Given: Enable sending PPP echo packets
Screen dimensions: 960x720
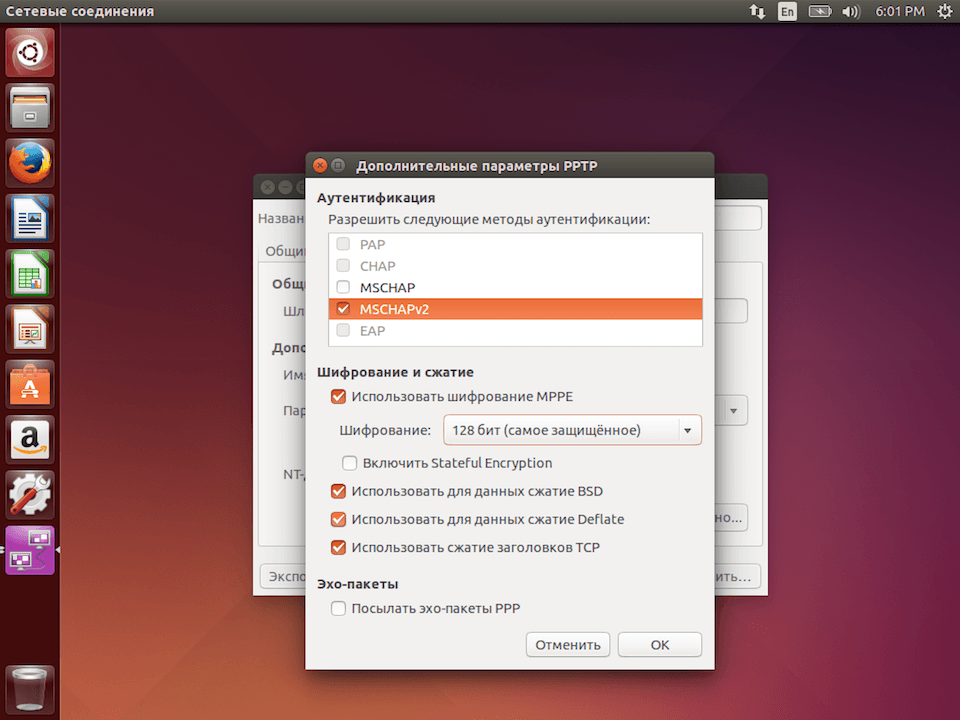Looking at the screenshot, I should pyautogui.click(x=337, y=608).
